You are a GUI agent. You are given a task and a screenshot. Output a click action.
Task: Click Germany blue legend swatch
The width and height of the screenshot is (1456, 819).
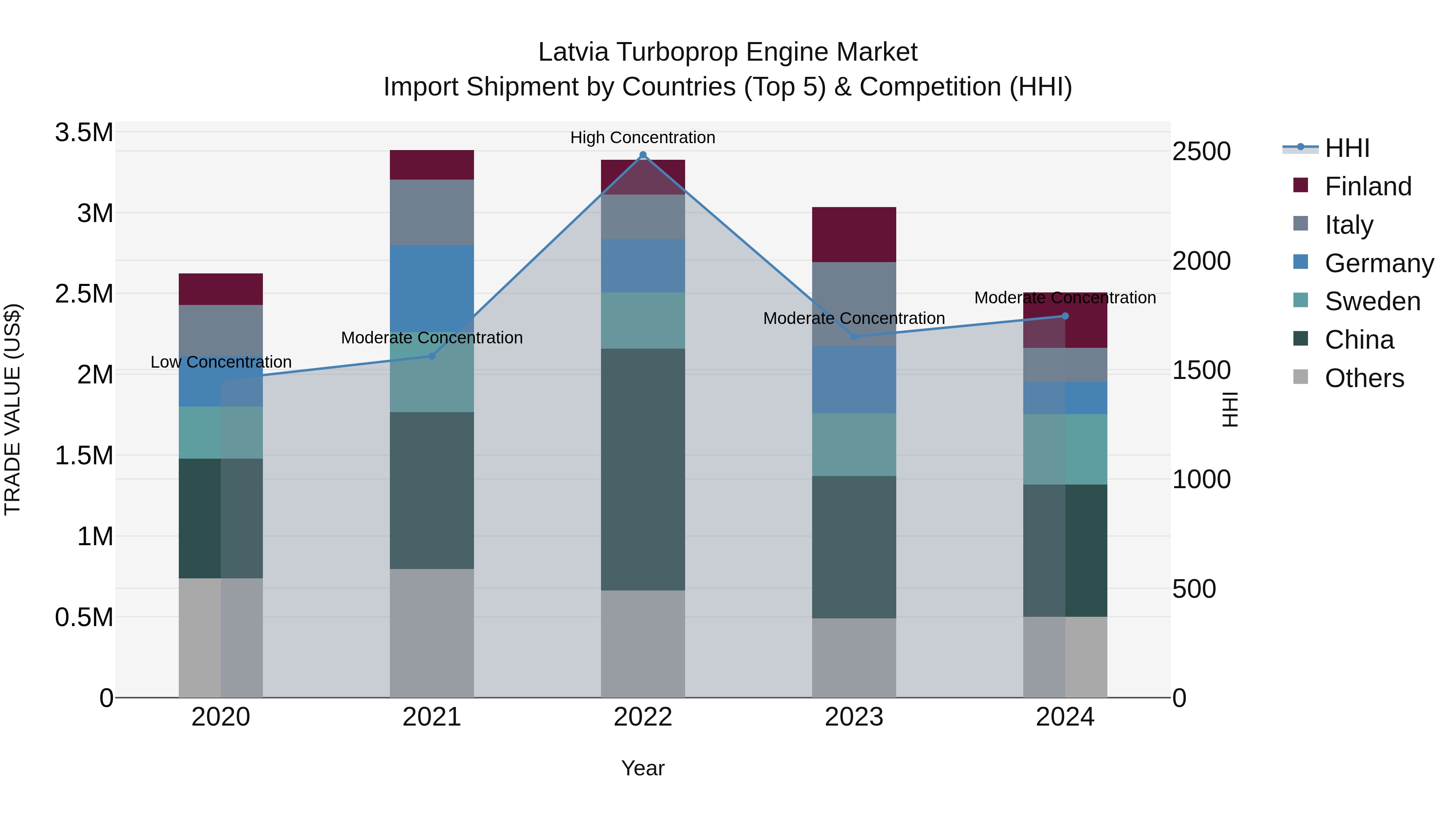coord(1301,262)
